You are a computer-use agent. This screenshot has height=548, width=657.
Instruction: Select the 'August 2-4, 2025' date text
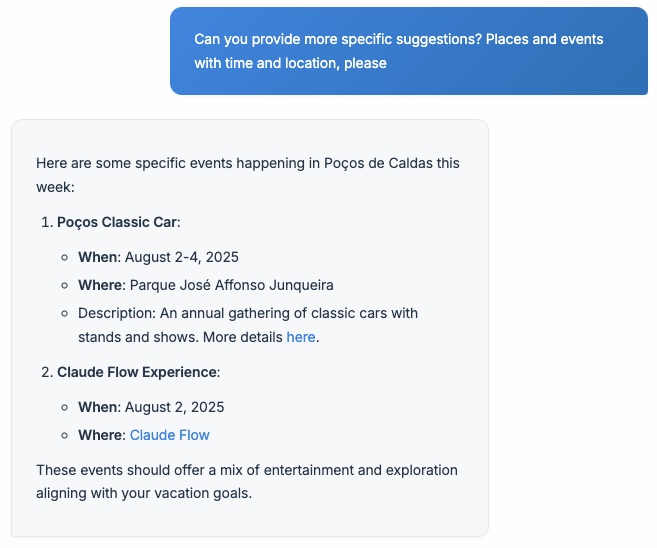pos(181,257)
